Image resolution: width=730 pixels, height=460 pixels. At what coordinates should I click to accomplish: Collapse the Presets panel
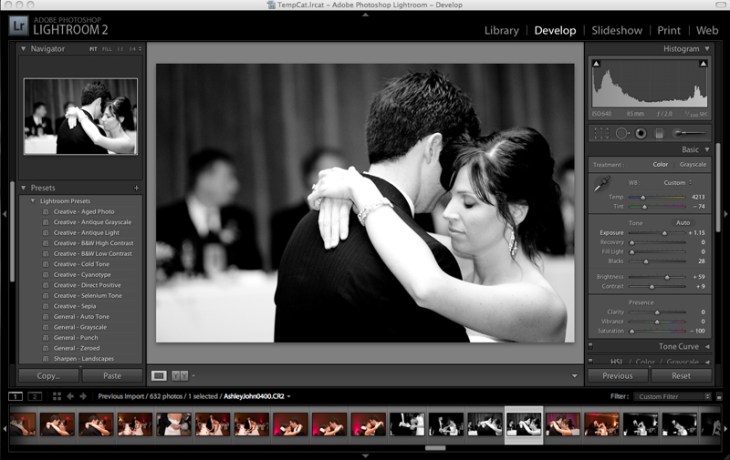23,188
